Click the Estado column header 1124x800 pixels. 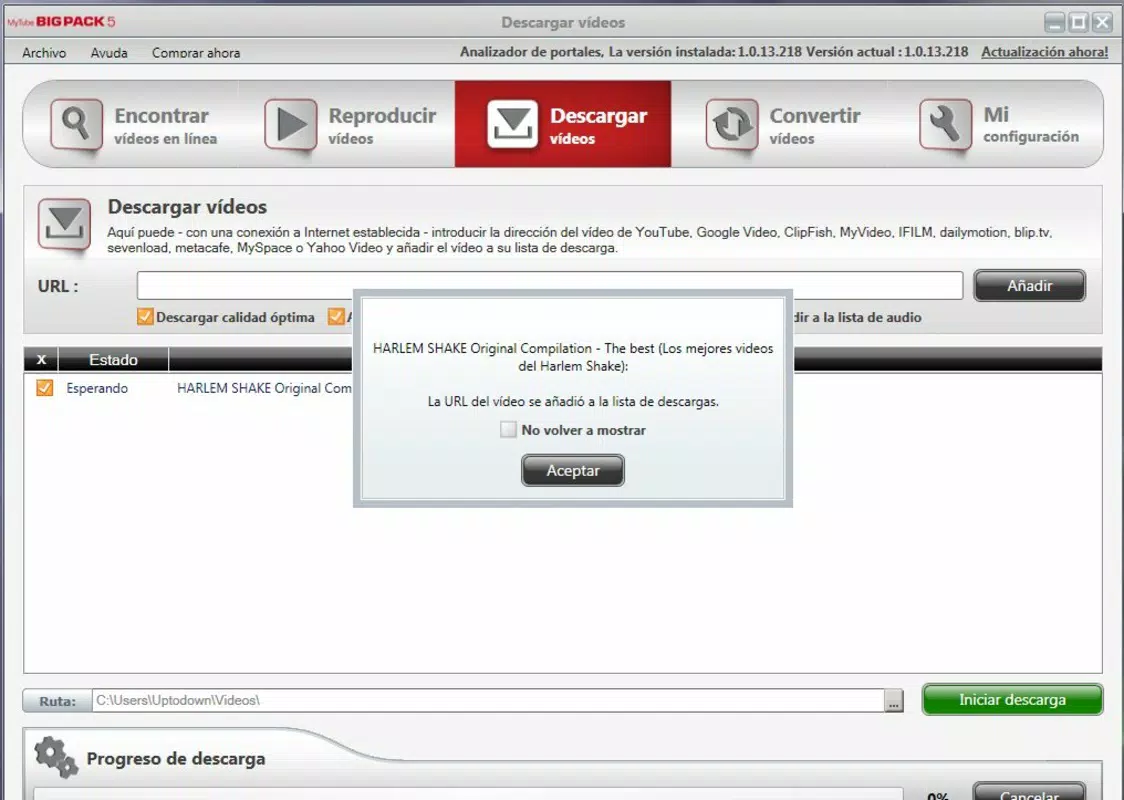113,359
